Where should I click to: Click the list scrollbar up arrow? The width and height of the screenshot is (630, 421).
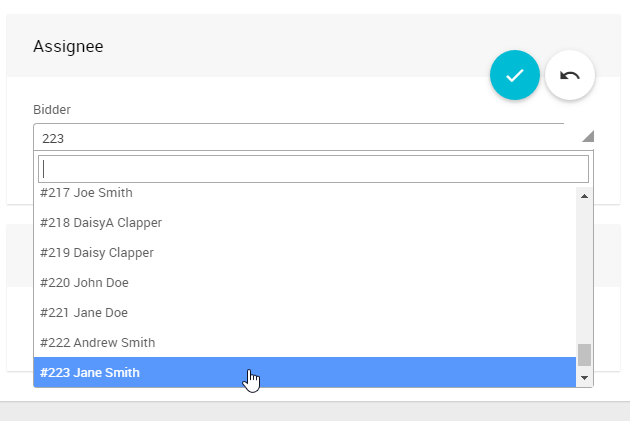coord(584,195)
